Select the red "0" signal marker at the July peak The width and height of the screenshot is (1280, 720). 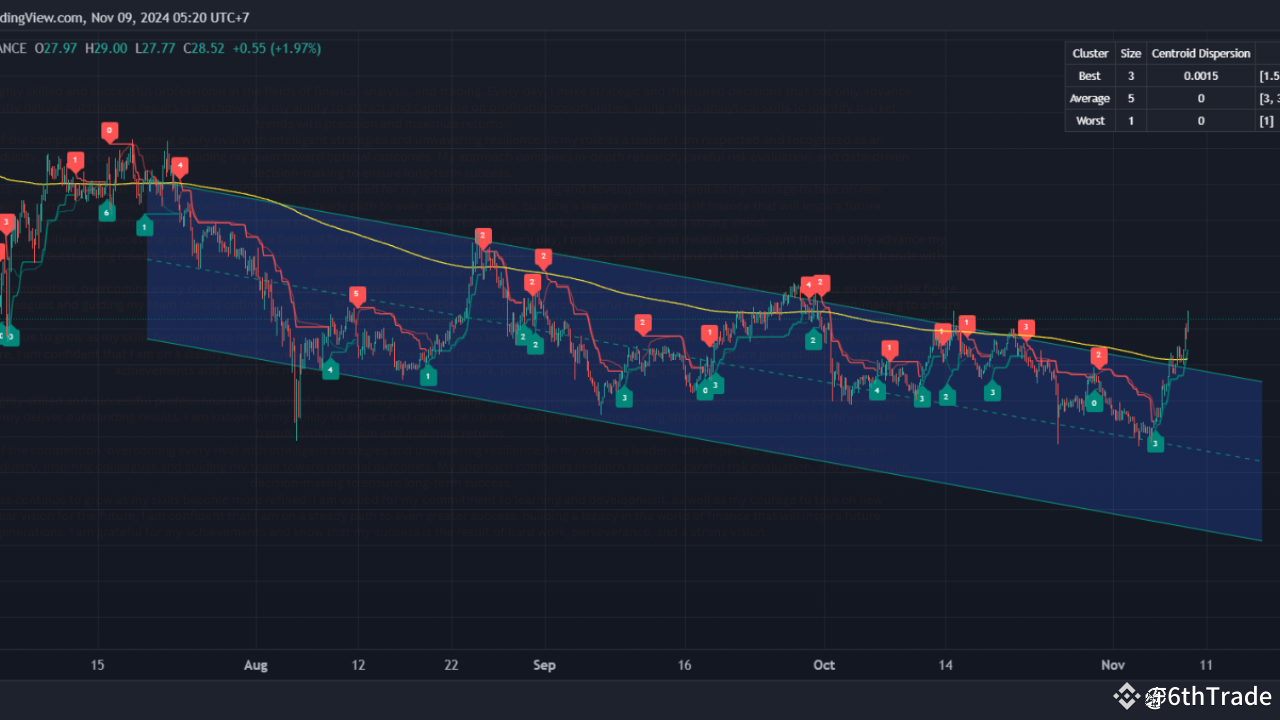coord(109,131)
